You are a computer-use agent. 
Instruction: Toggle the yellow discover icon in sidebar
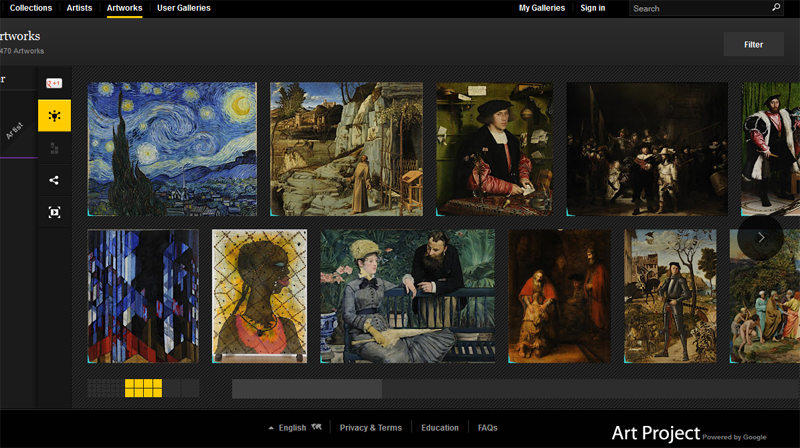tap(54, 116)
